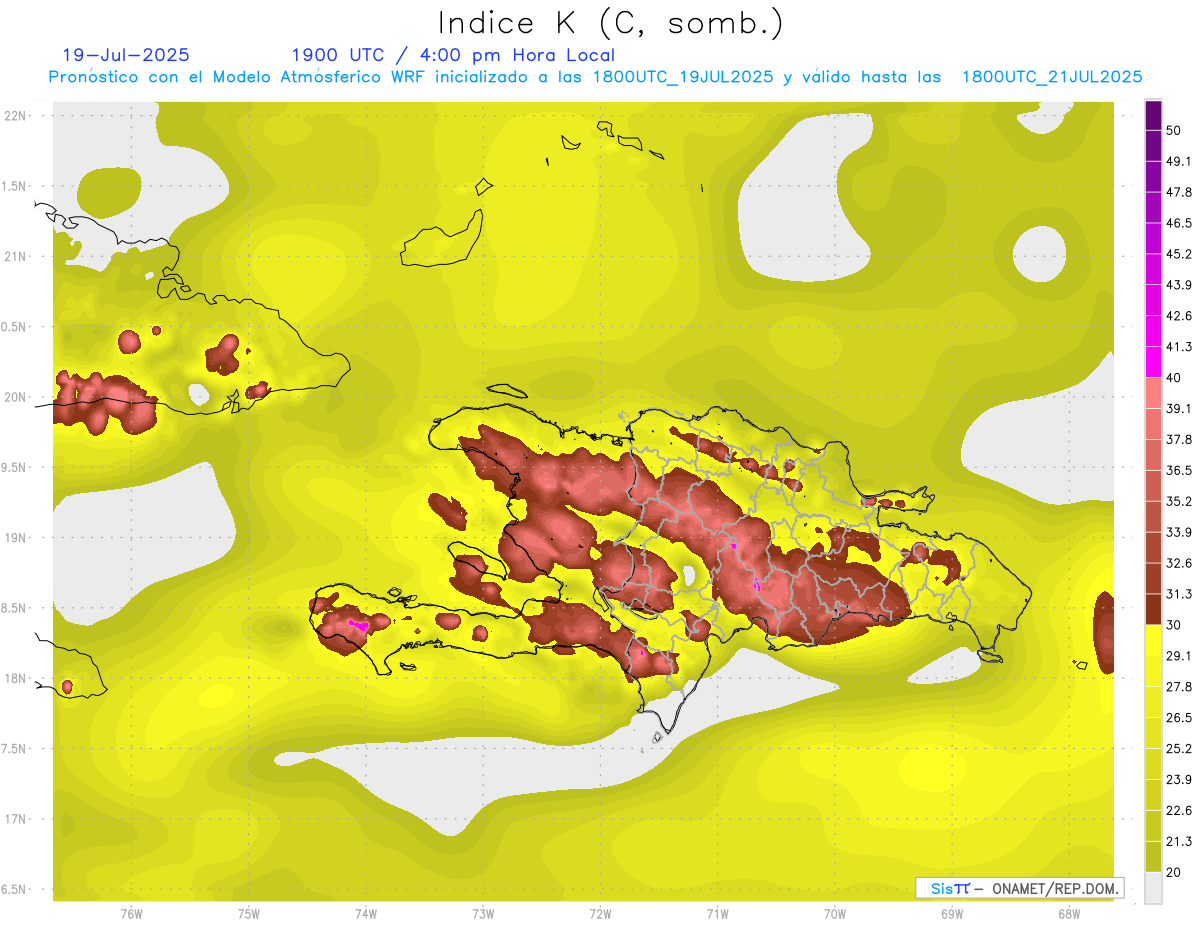Click the colorbar value "33.9"

[1179, 532]
